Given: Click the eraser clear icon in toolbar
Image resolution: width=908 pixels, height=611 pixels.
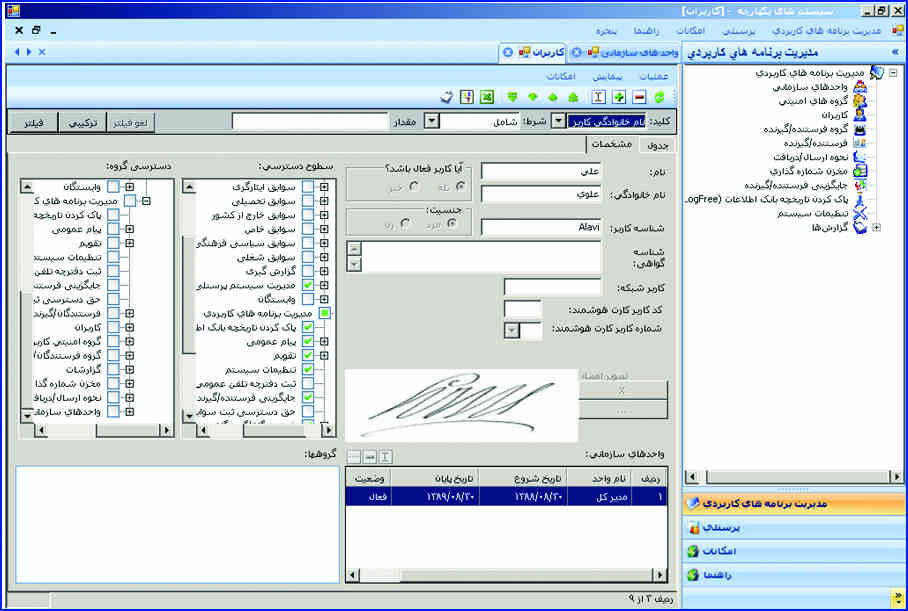Looking at the screenshot, I should point(446,97).
